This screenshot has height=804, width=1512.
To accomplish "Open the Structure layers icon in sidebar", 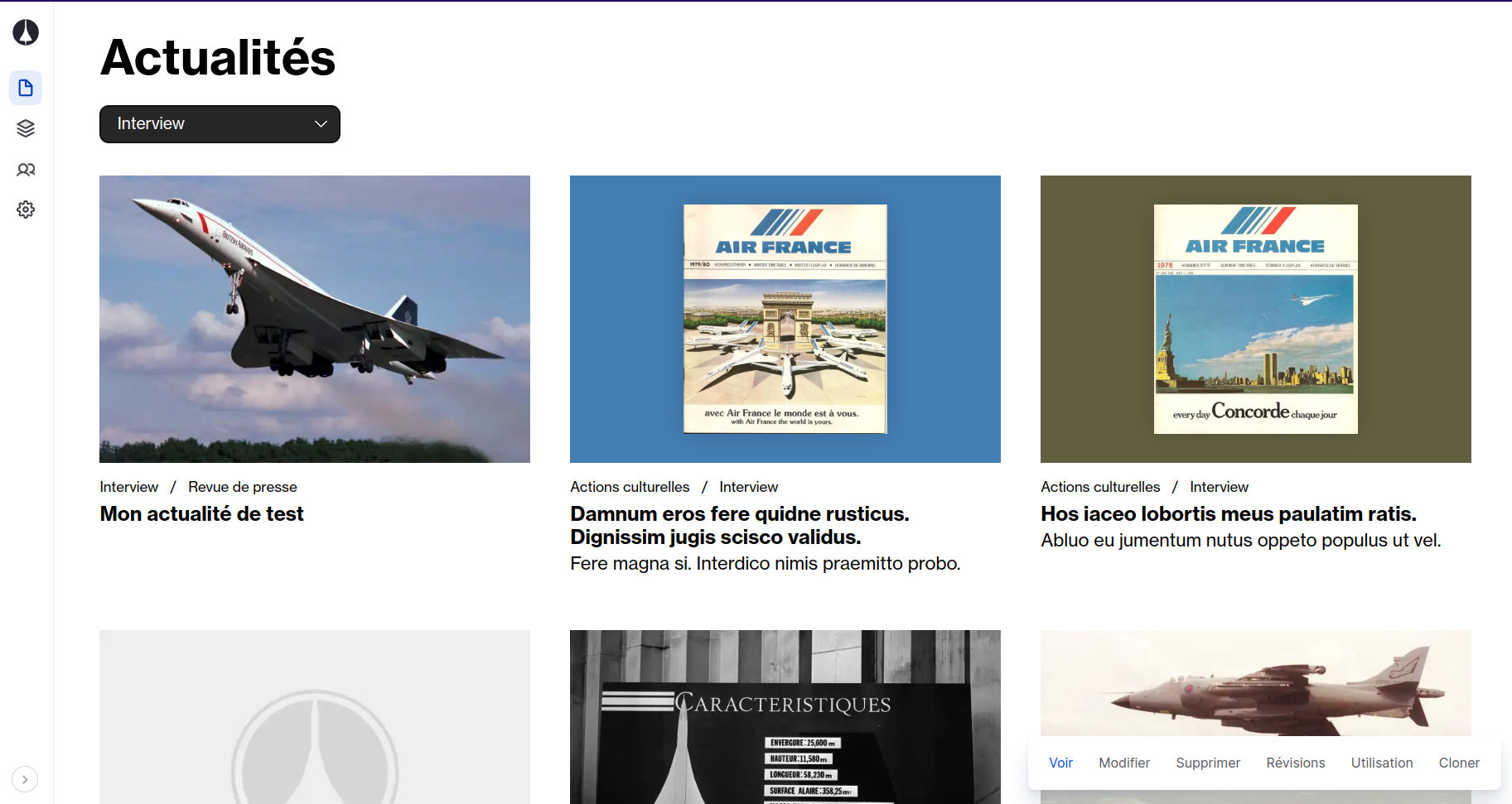I will pos(26,128).
